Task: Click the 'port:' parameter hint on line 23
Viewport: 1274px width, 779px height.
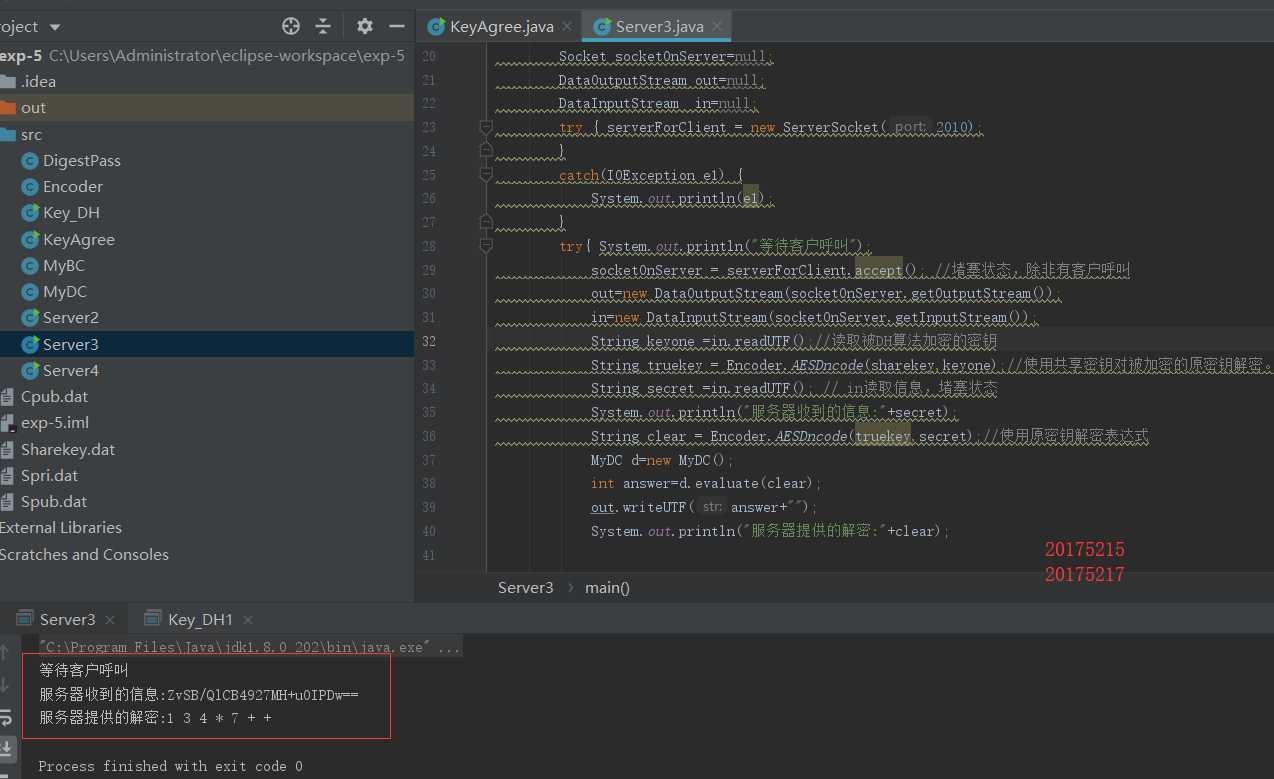Action: 909,127
